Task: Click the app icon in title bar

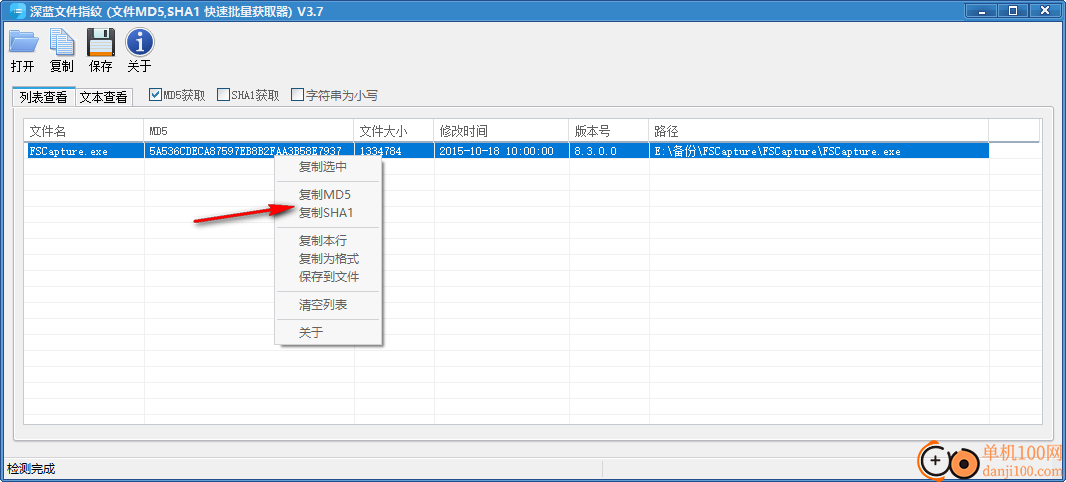Action: 17,11
